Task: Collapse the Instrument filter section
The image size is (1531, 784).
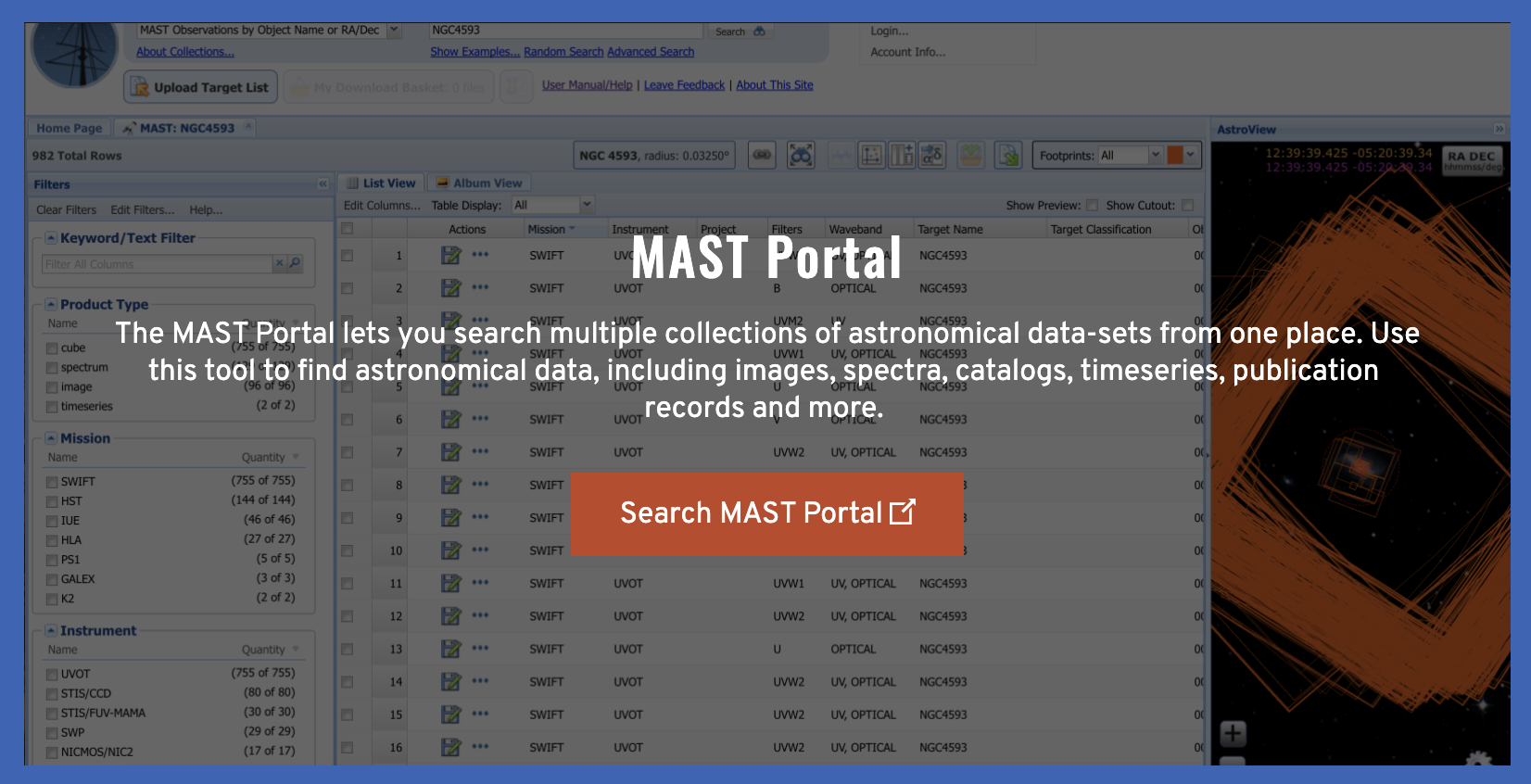Action: tap(51, 630)
